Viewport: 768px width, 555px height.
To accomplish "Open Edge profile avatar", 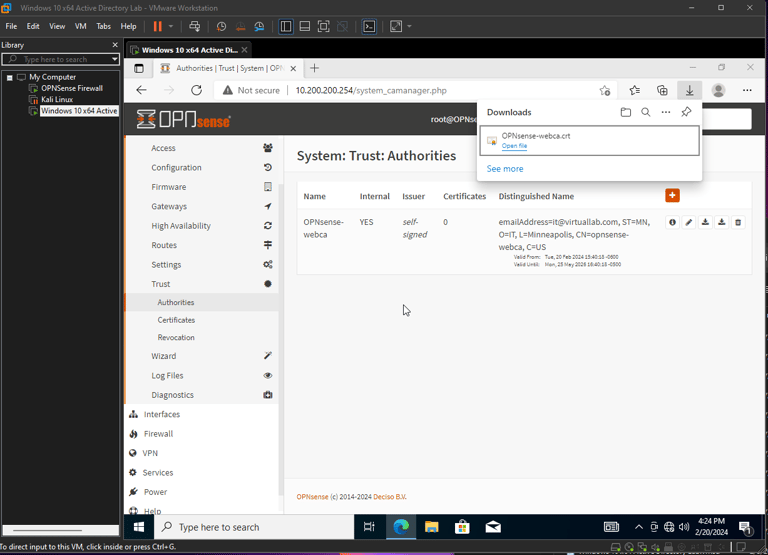I will 718,91.
